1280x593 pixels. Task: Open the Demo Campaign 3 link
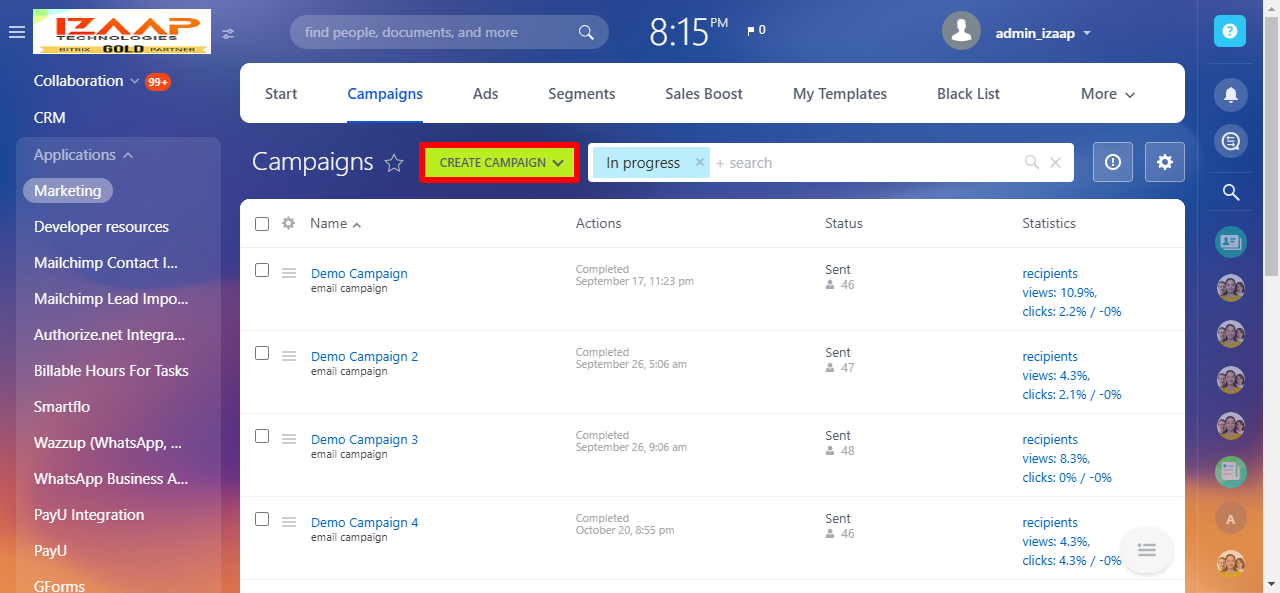pyautogui.click(x=364, y=439)
